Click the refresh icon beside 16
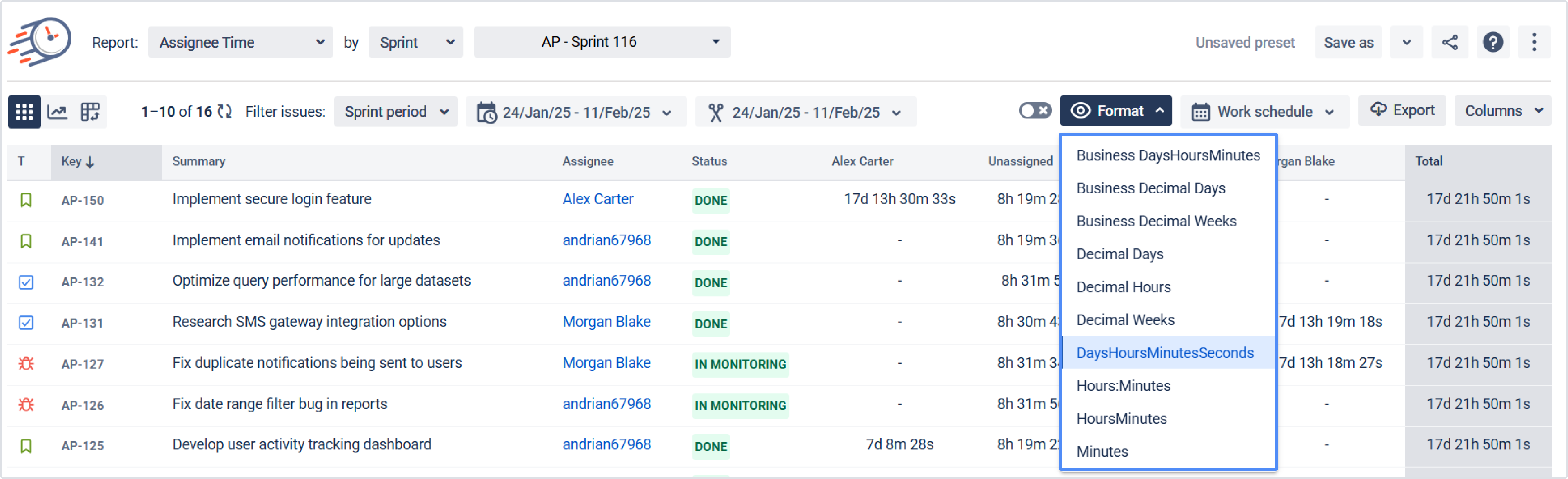This screenshot has height=479, width=1568. pyautogui.click(x=224, y=111)
